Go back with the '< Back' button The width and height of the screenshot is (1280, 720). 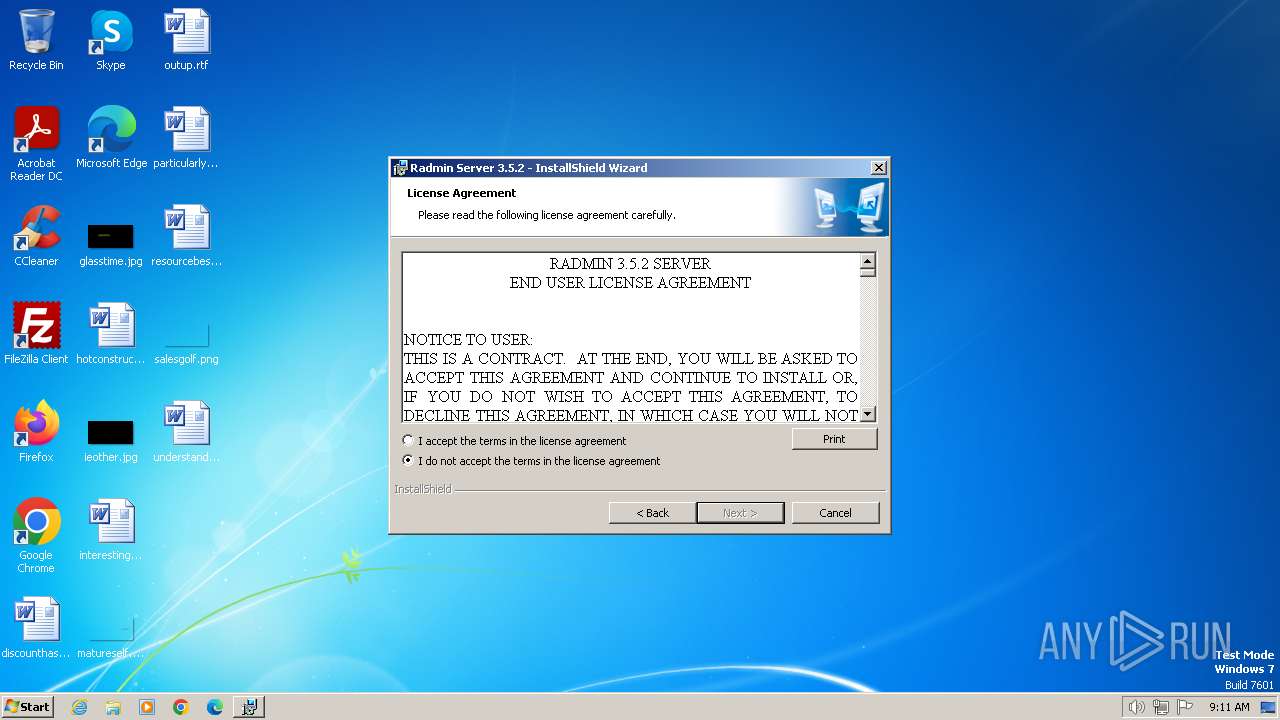652,513
